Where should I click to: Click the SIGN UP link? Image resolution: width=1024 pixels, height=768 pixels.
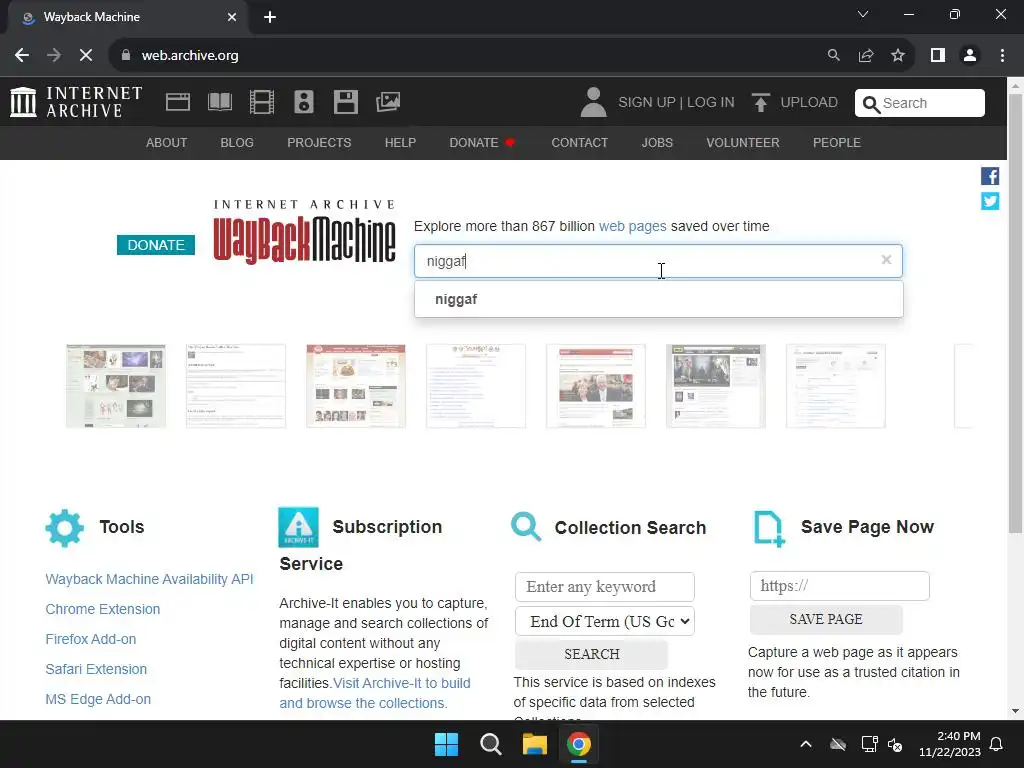(x=647, y=103)
